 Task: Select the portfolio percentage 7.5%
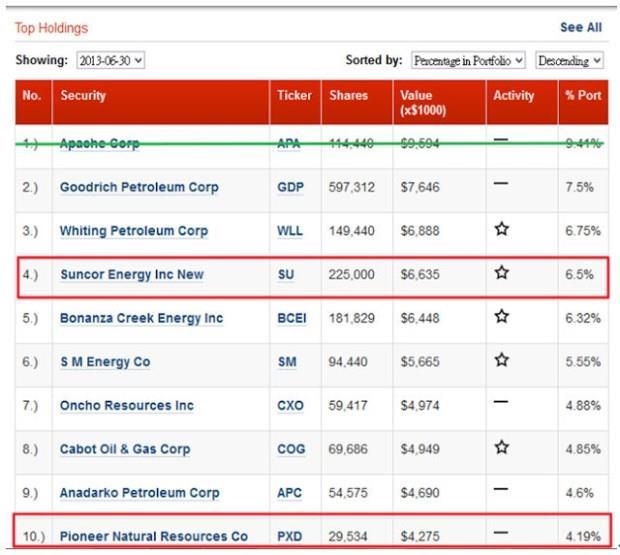[x=580, y=187]
